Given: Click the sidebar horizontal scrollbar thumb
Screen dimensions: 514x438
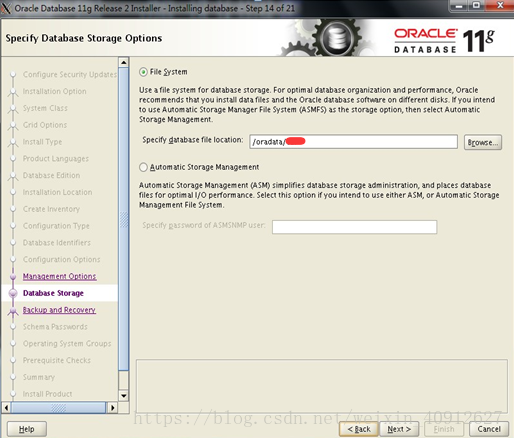Looking at the screenshot, I should (58, 408).
